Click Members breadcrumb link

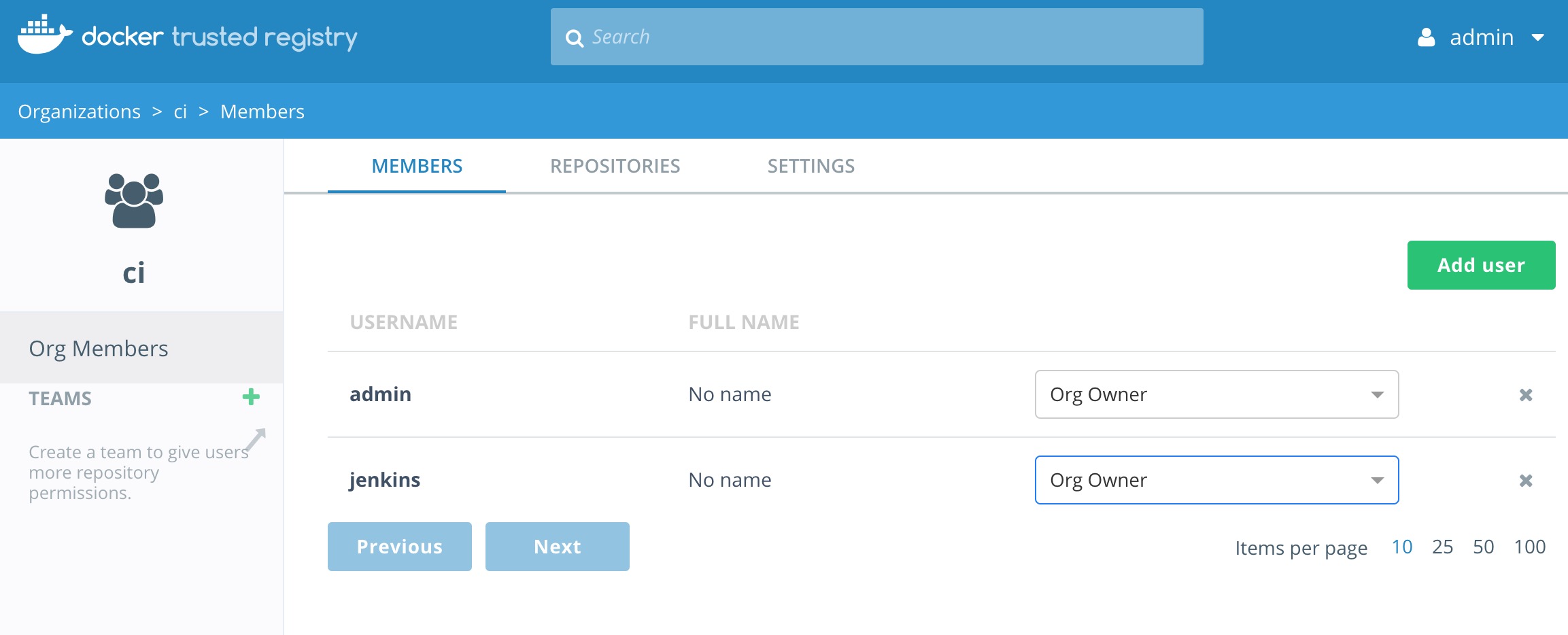click(262, 111)
